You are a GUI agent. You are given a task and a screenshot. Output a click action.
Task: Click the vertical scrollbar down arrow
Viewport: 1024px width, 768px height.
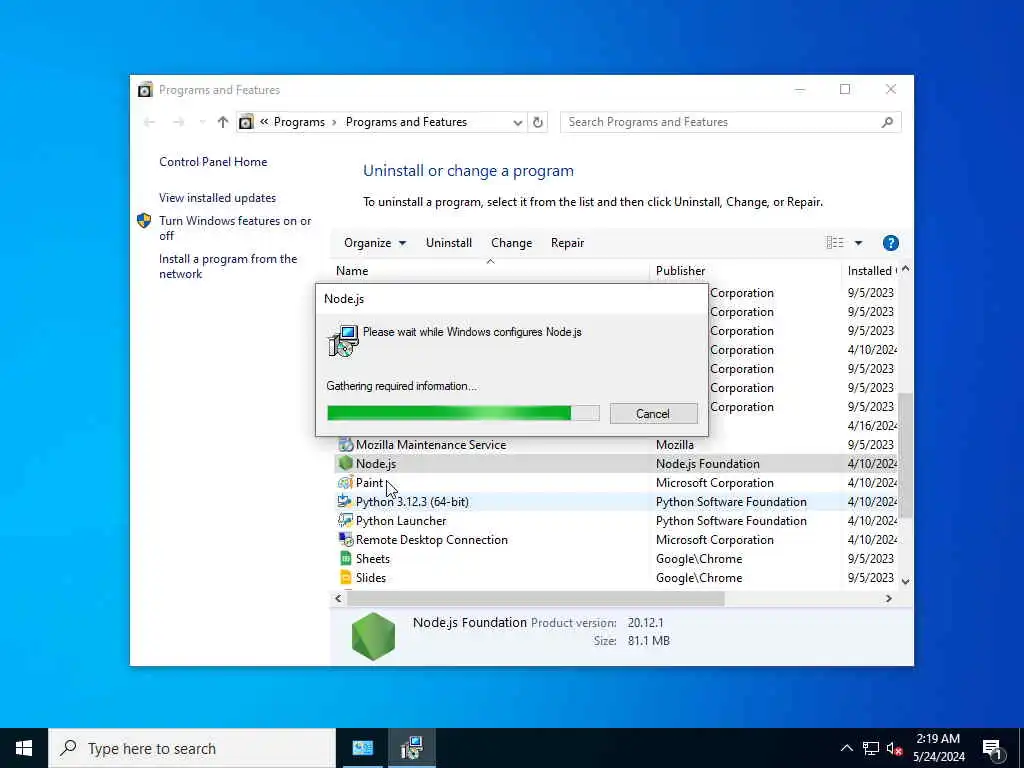click(x=906, y=581)
